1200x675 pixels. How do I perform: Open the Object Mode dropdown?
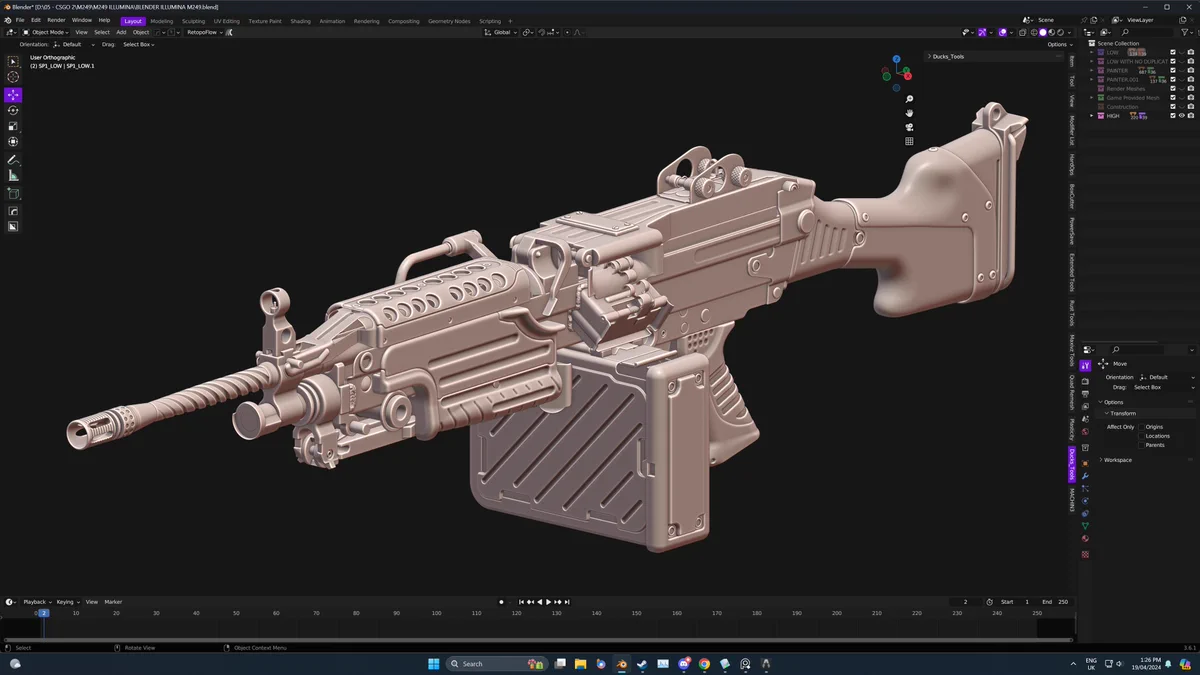(x=46, y=32)
